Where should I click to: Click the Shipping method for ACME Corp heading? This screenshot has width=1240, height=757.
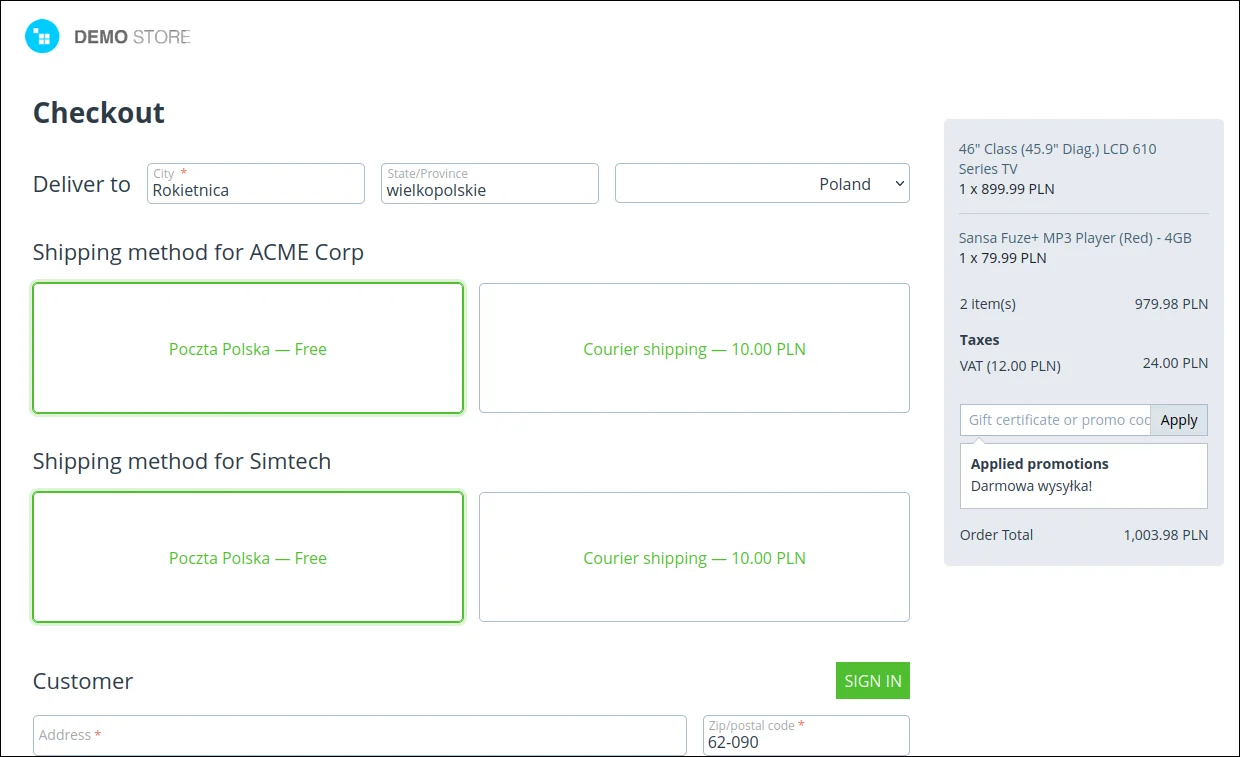click(x=198, y=252)
